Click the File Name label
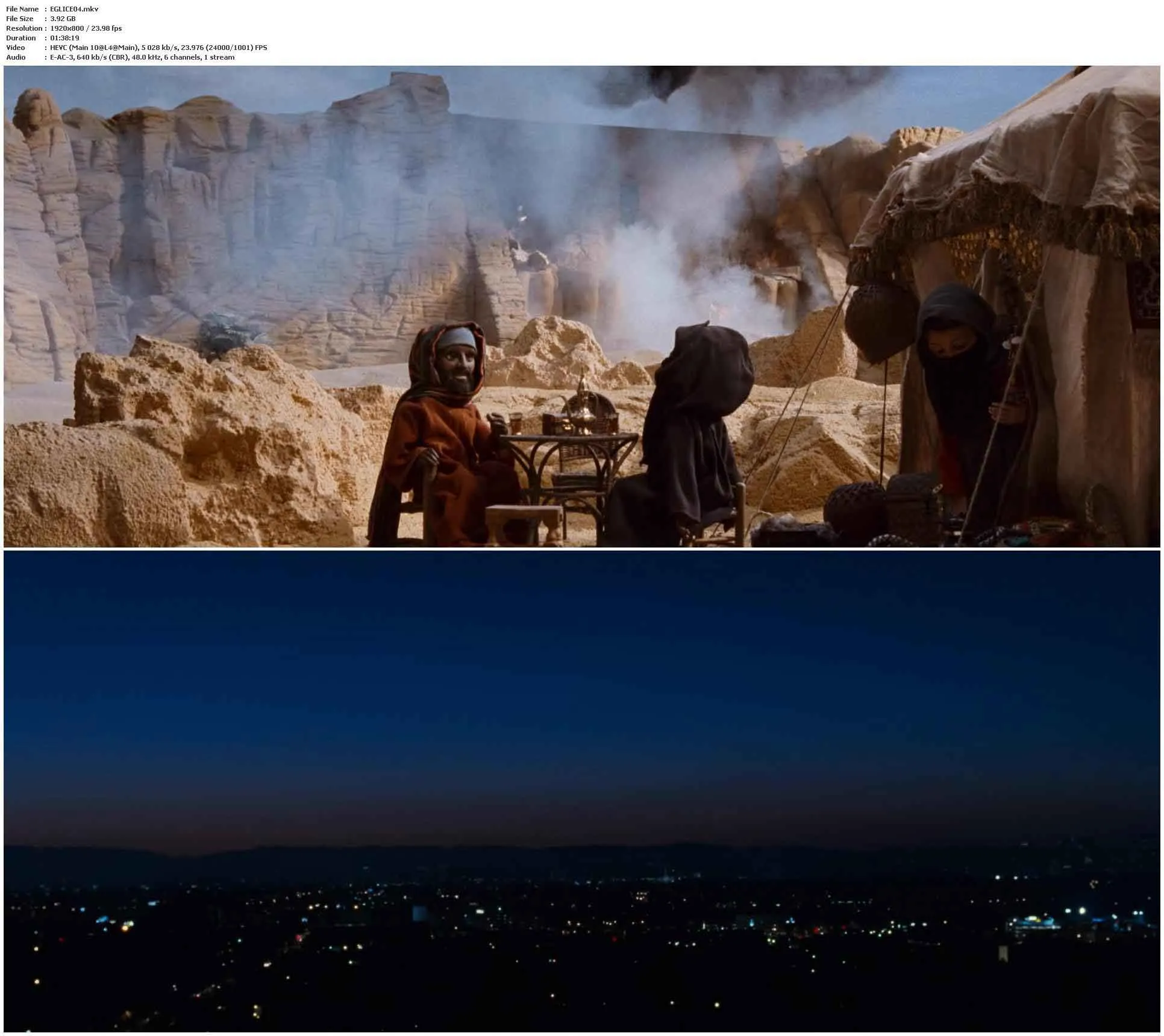1164x1036 pixels. pos(22,9)
